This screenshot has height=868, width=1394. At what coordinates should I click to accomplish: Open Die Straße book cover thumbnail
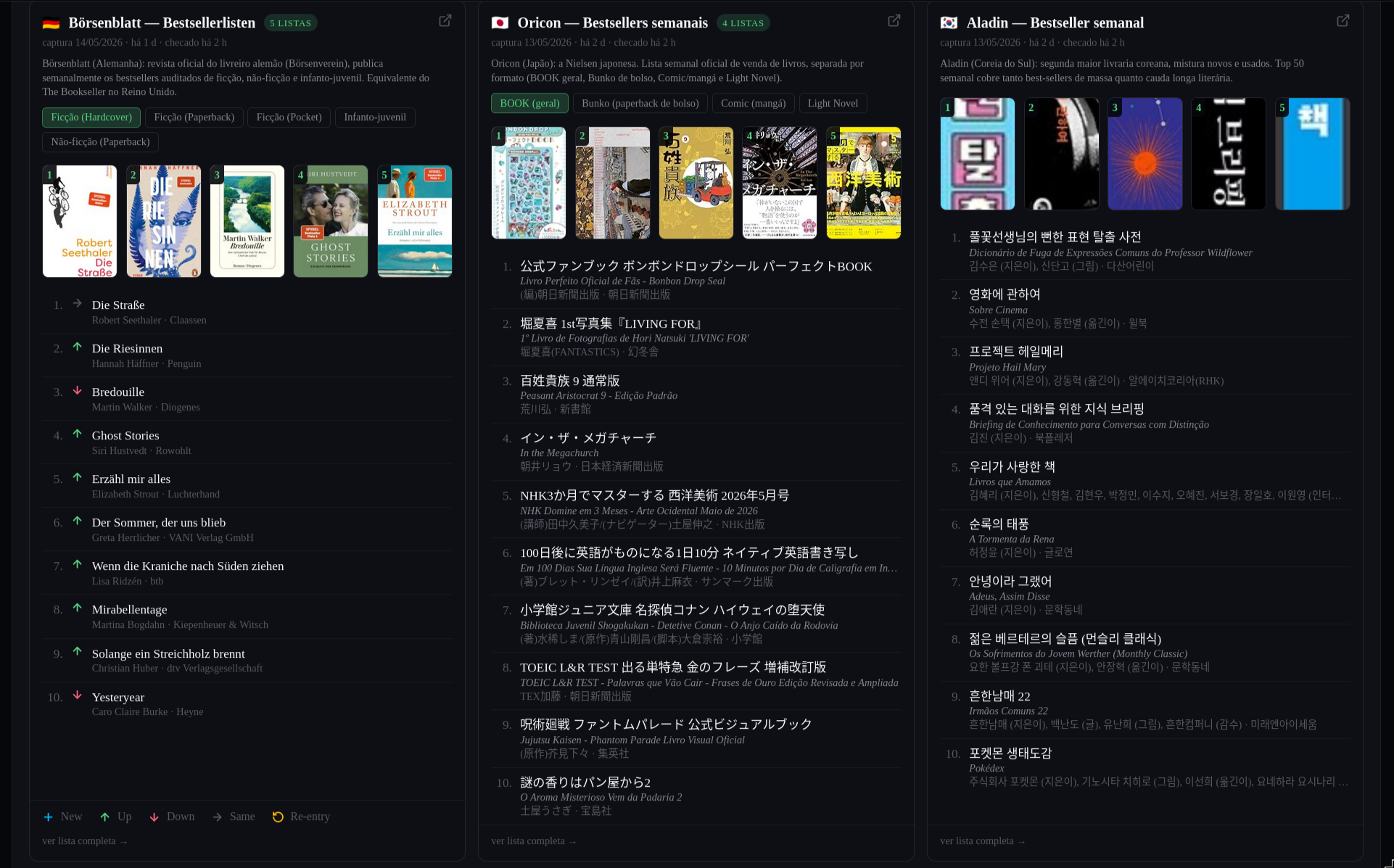click(x=80, y=221)
